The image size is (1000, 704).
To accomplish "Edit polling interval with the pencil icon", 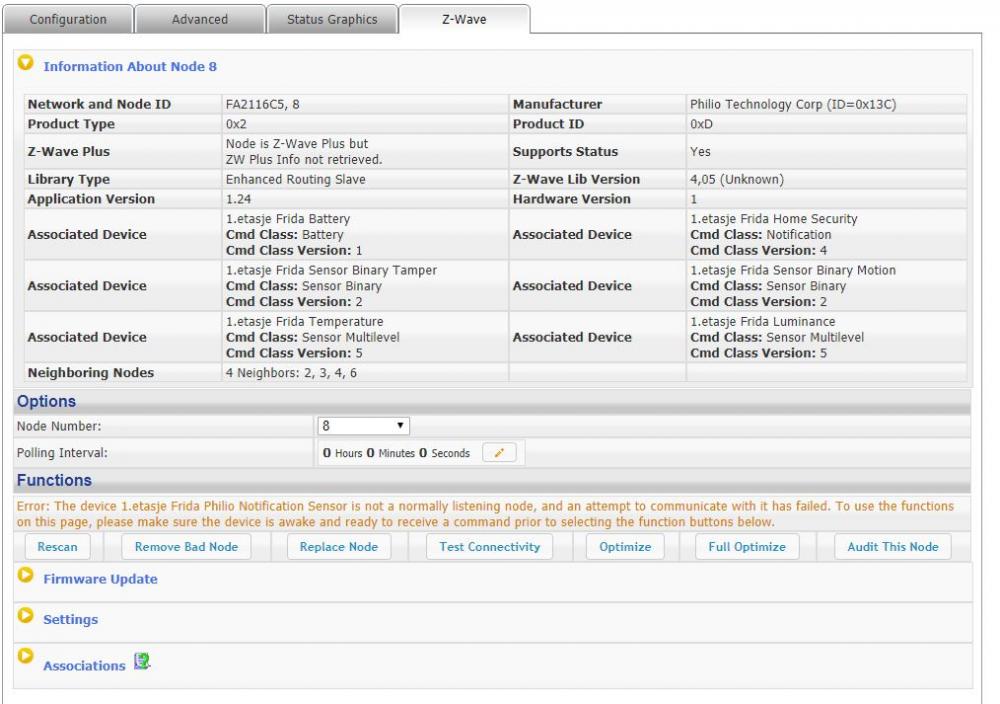I will coord(499,453).
